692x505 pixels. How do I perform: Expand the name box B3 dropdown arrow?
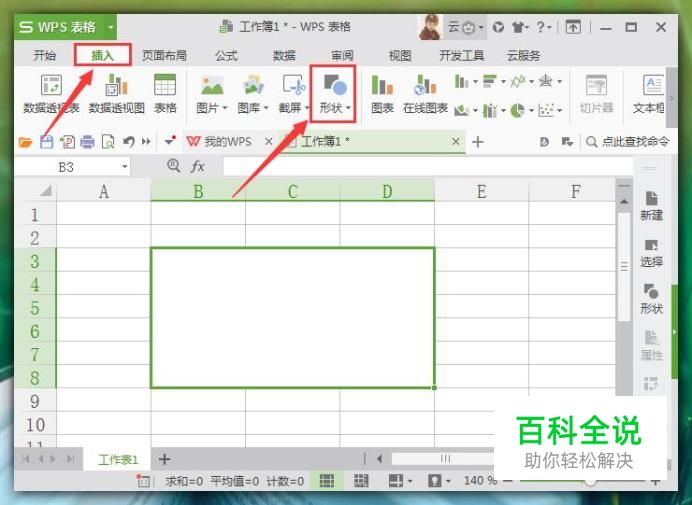[x=125, y=167]
